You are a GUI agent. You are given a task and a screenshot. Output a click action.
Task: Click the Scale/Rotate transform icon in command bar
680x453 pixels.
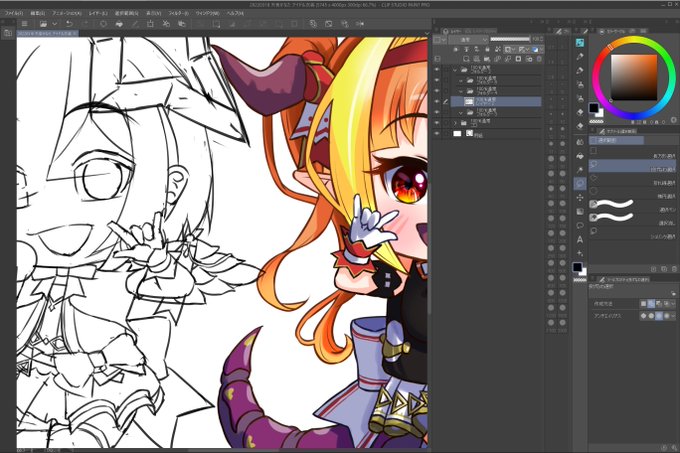point(150,24)
